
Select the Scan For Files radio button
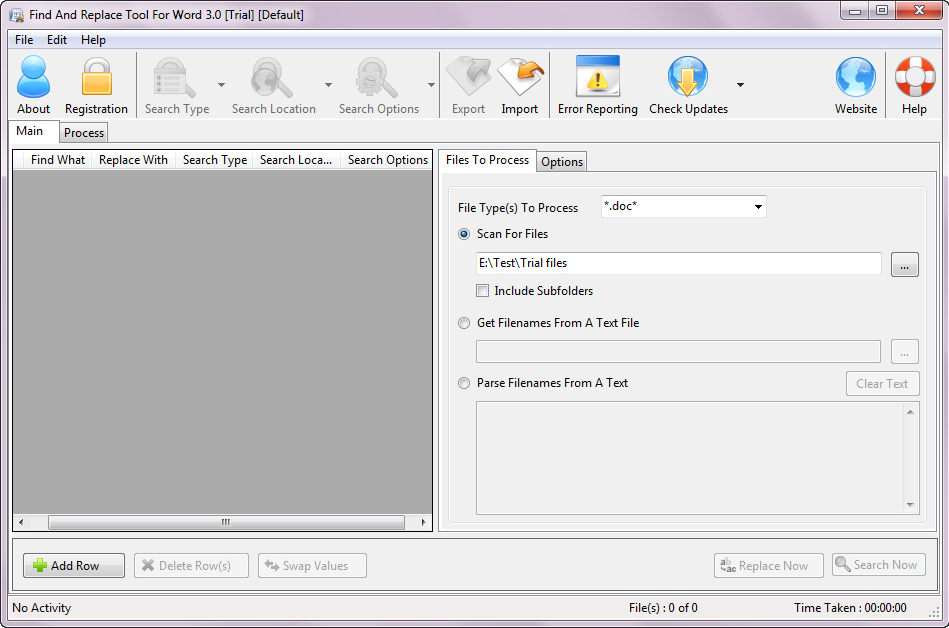[x=464, y=234]
